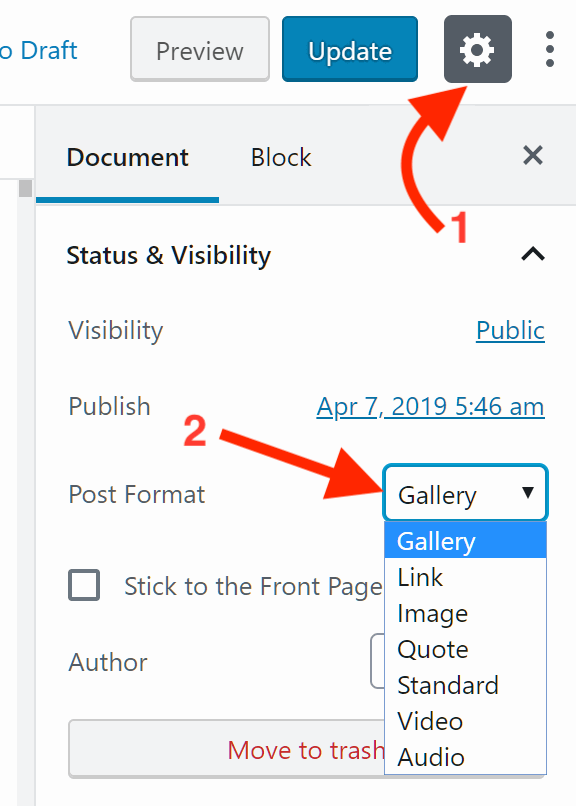Switch to the Block tab
The image size is (576, 806).
point(280,157)
